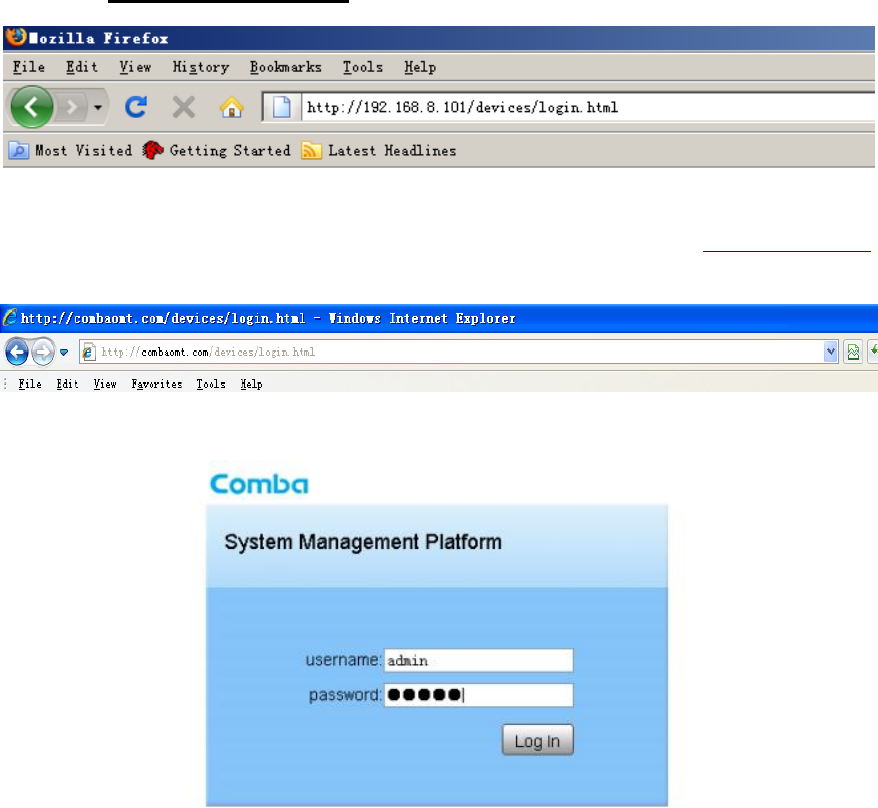This screenshot has height=808, width=878.
Task: Click Internet Explorer title bar logo
Action: (x=10, y=317)
